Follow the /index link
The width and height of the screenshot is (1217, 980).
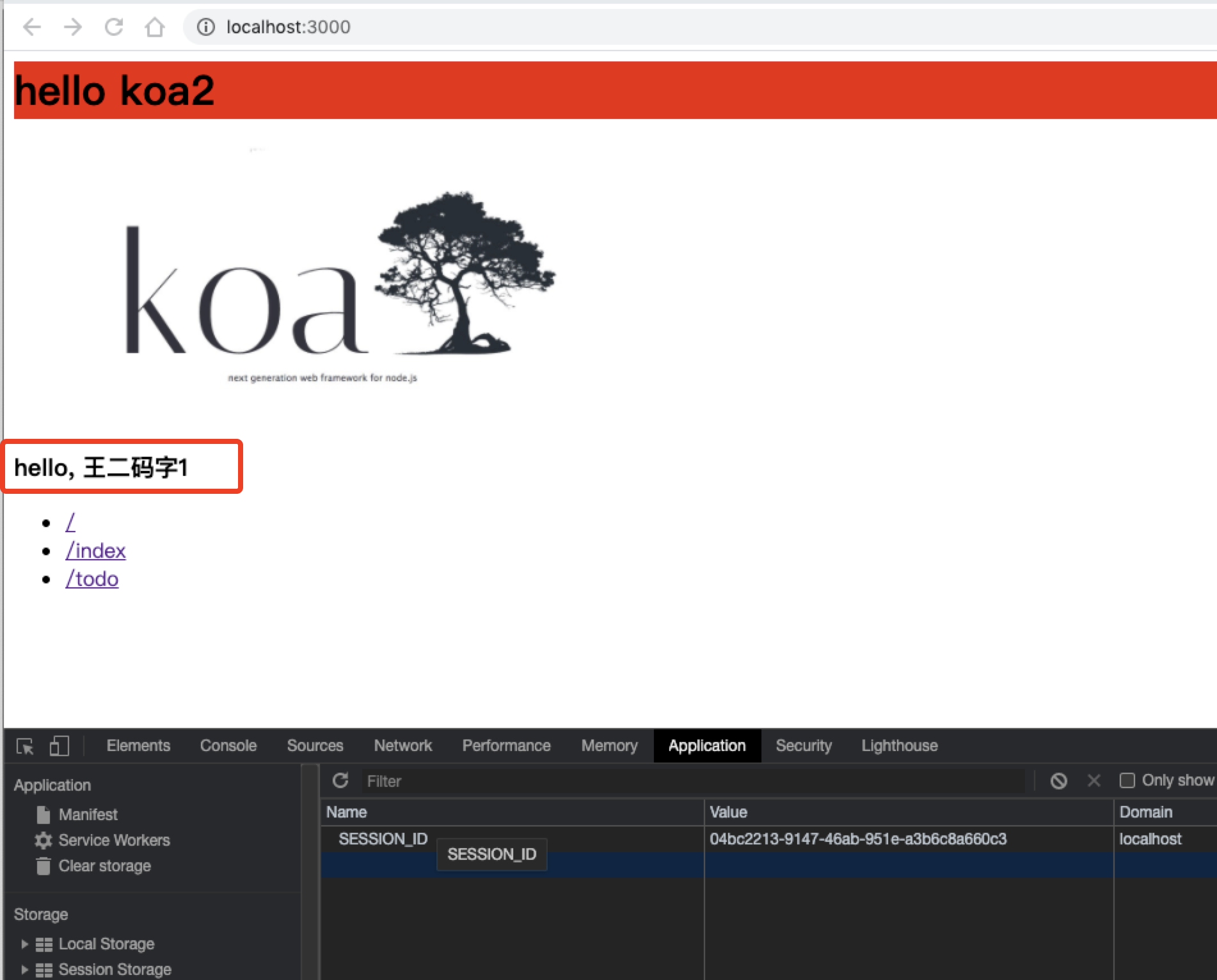pyautogui.click(x=95, y=550)
